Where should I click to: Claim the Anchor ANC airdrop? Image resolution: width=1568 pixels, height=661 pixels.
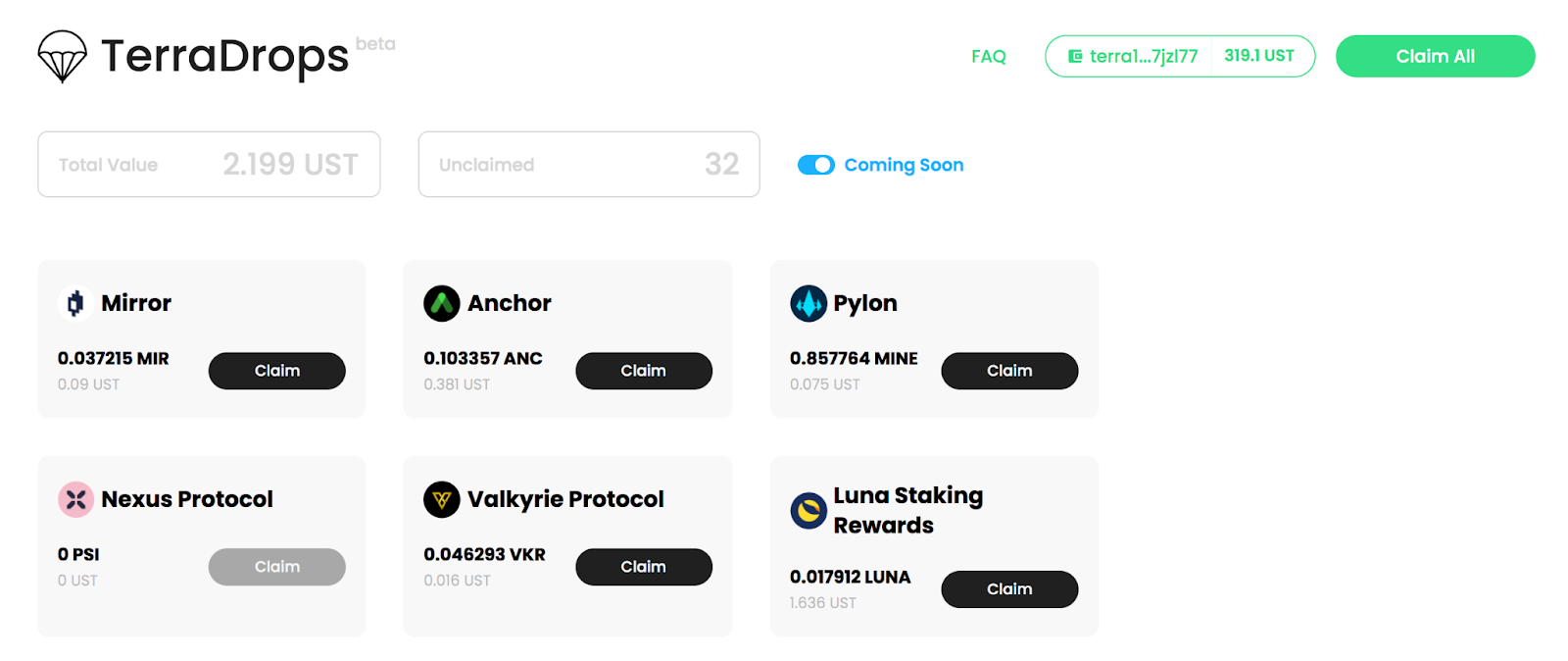pyautogui.click(x=643, y=371)
